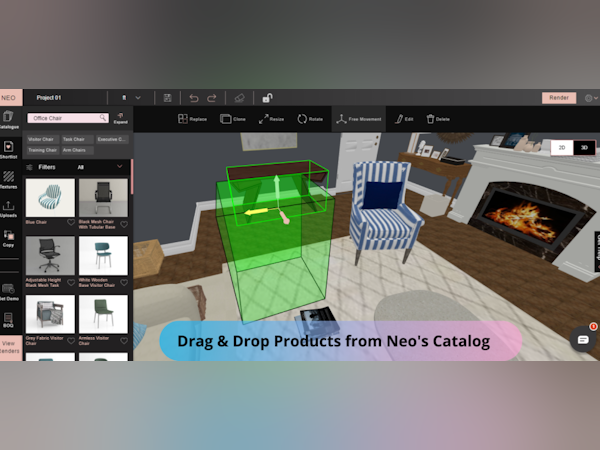
Task: Switch to 2D view
Action: (x=562, y=148)
